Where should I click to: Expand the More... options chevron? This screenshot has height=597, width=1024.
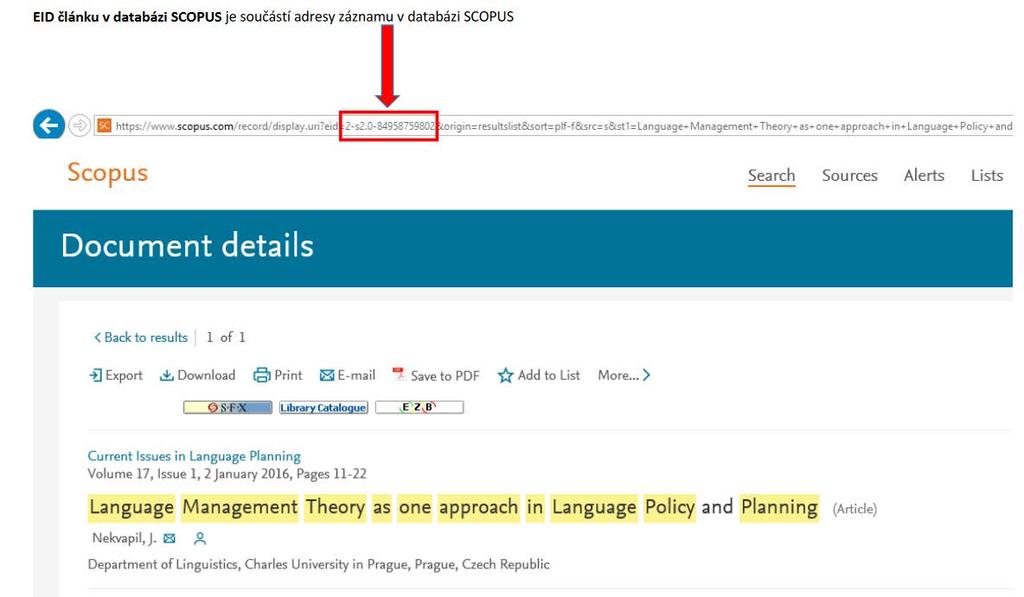(646, 376)
